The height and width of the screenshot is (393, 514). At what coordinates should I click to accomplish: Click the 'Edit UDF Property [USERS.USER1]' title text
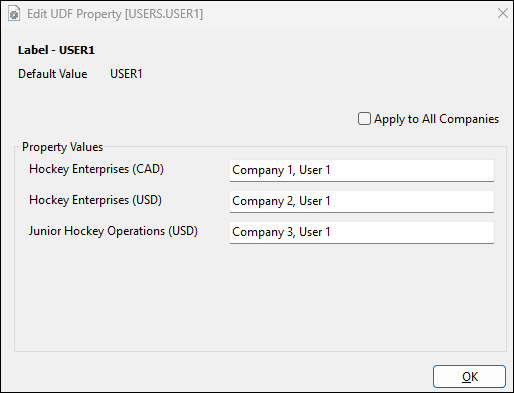[115, 14]
